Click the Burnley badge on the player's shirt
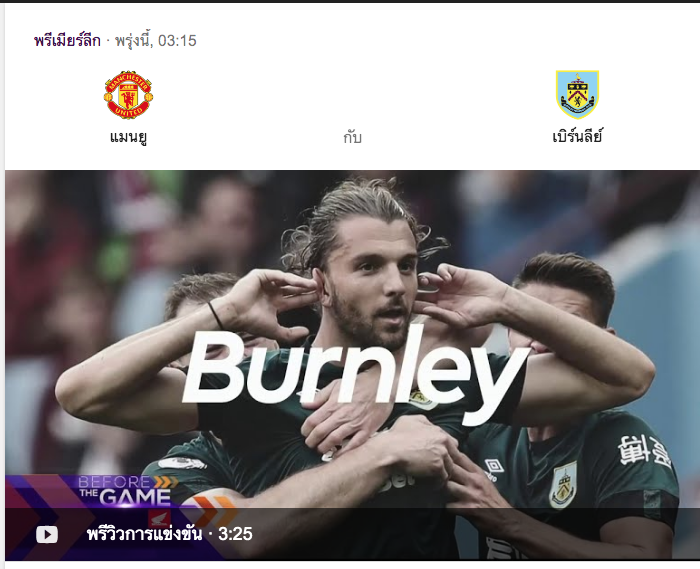The height and width of the screenshot is (569, 700). pyautogui.click(x=562, y=485)
